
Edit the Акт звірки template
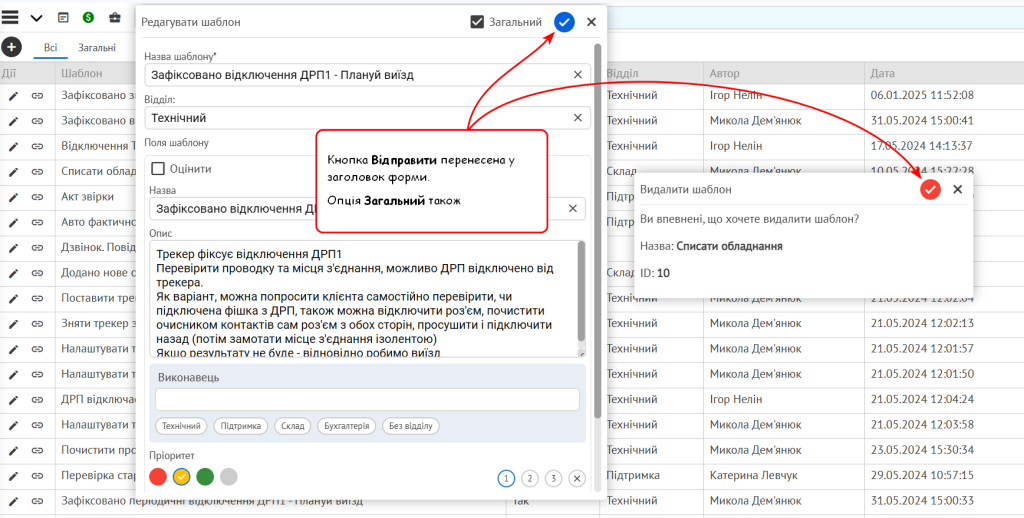[x=14, y=197]
